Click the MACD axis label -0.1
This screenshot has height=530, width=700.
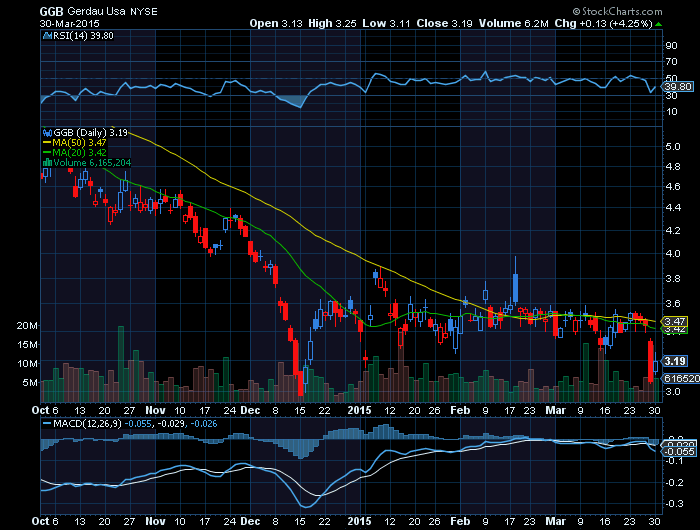tap(675, 461)
